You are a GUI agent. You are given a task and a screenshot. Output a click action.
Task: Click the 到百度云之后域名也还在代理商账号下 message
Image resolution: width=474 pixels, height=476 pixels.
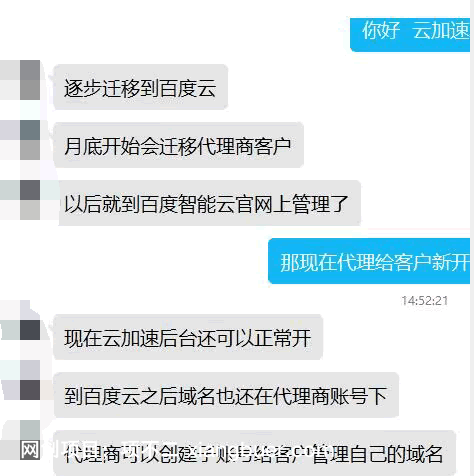(x=226, y=395)
